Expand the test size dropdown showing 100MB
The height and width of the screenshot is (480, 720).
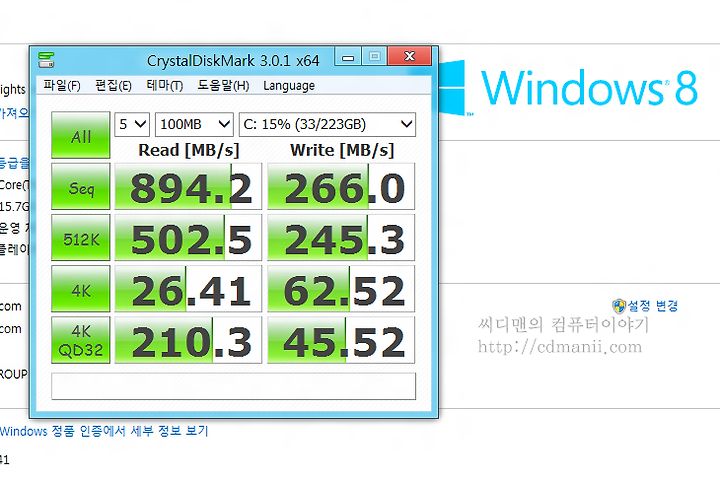click(x=194, y=124)
